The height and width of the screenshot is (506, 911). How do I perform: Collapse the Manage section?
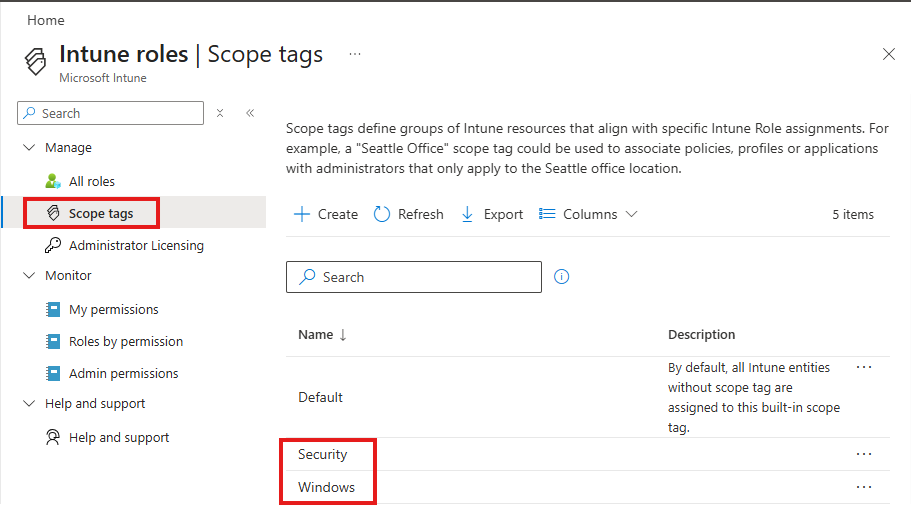(28, 147)
